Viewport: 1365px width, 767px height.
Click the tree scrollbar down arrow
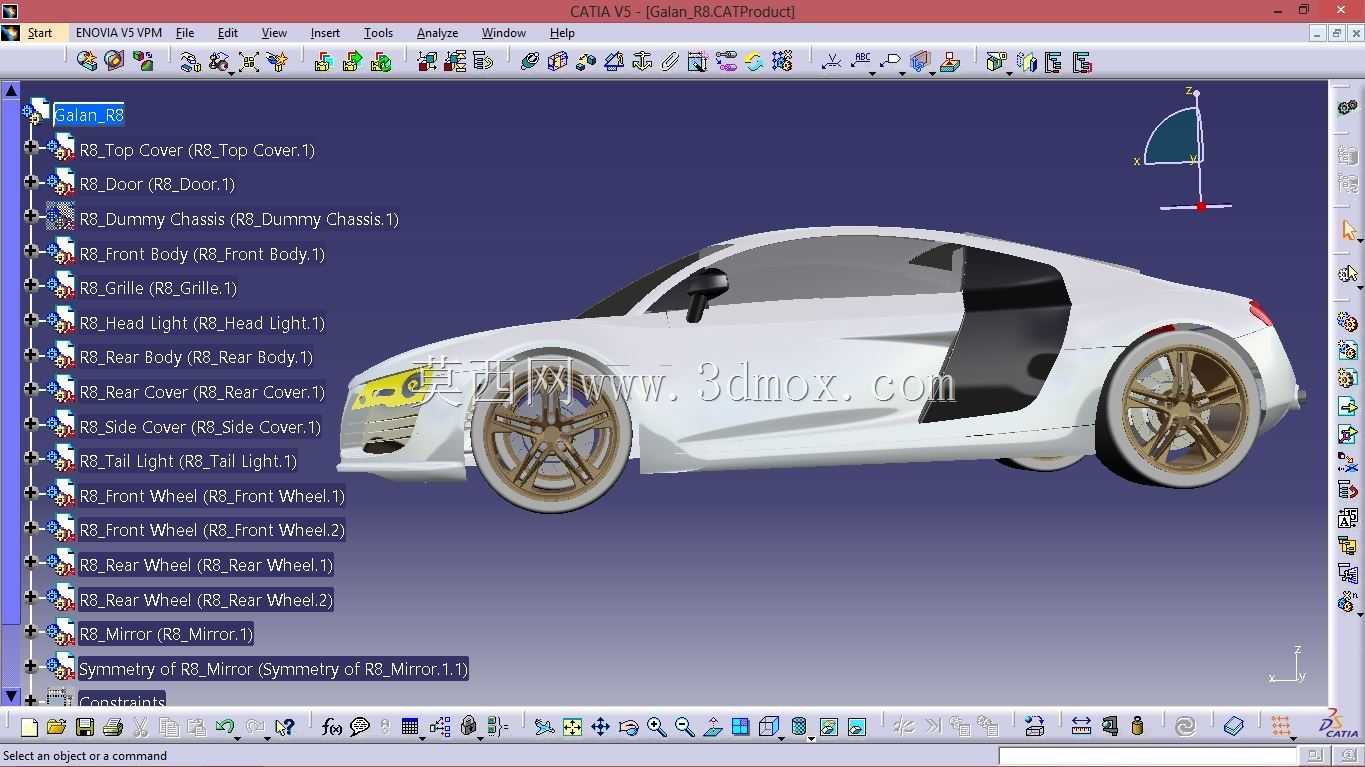point(11,696)
